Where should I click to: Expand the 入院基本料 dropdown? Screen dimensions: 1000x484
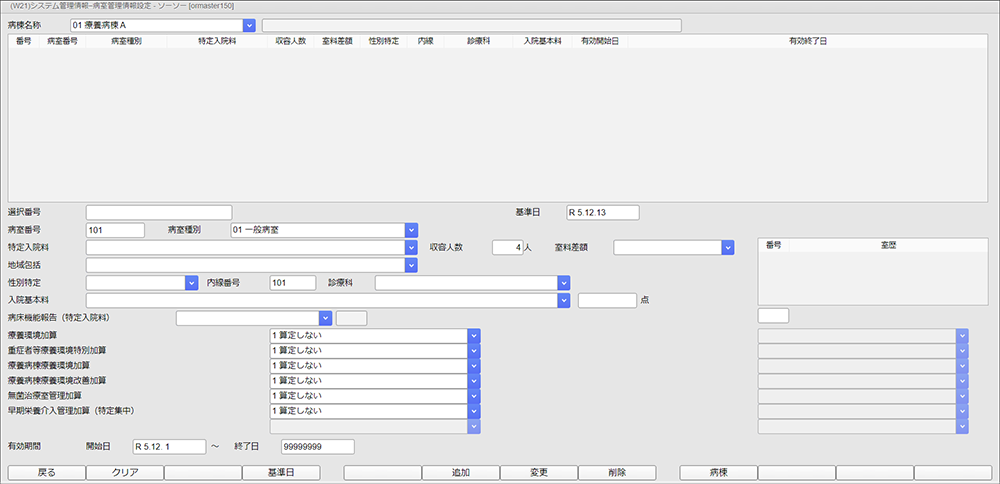[x=564, y=300]
